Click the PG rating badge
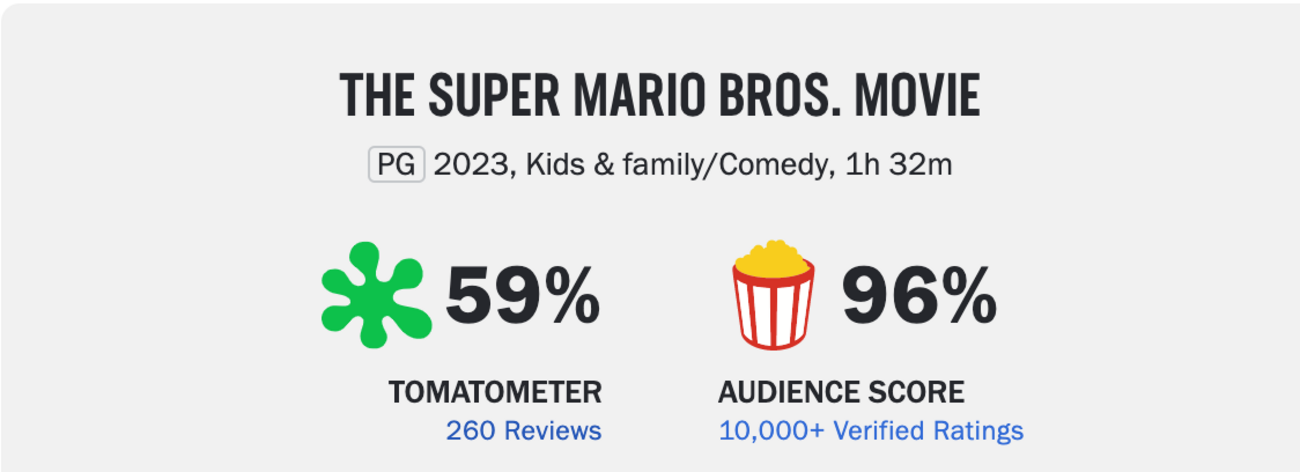 click(396, 164)
